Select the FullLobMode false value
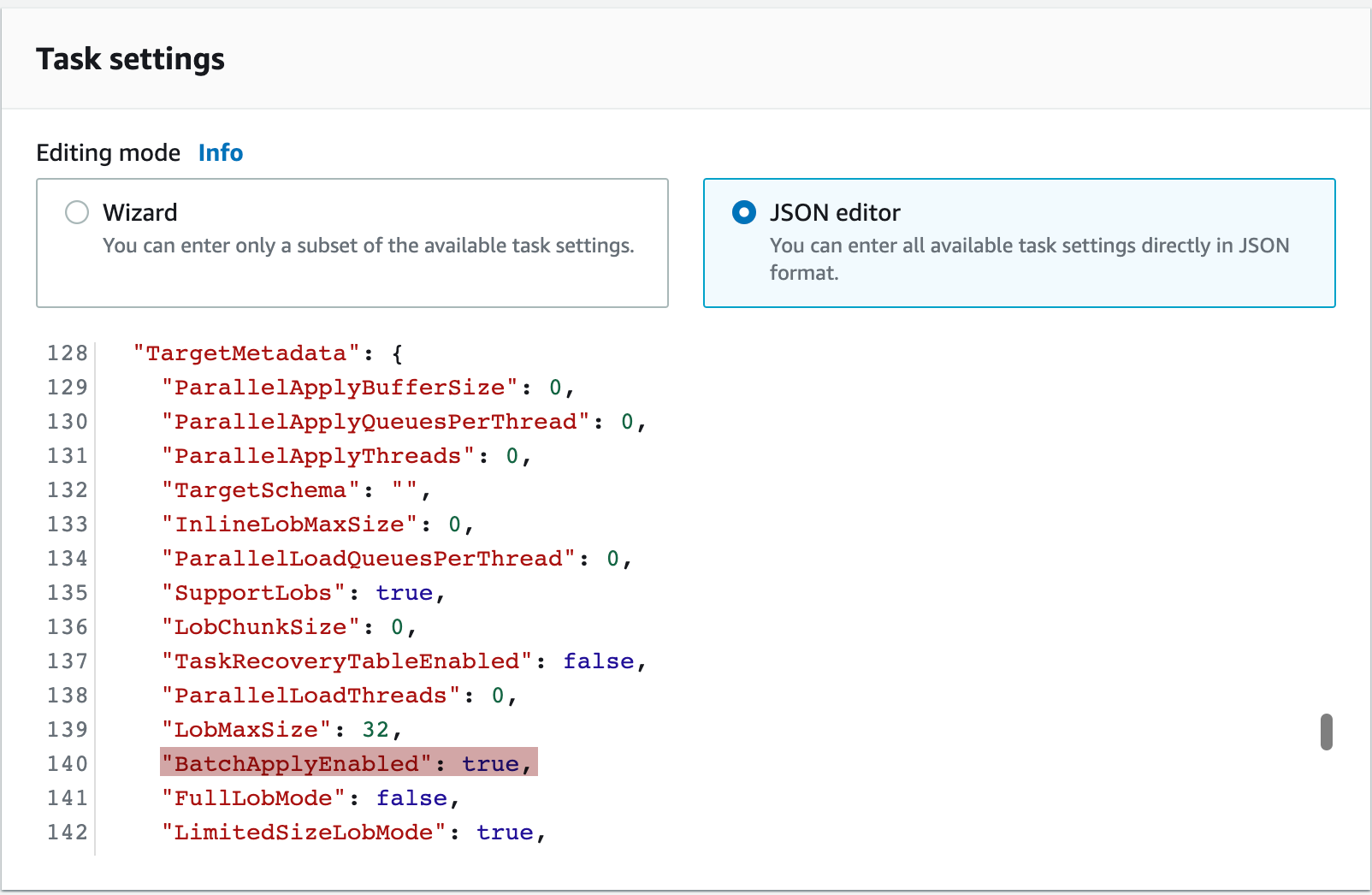The image size is (1372, 895). (x=411, y=797)
